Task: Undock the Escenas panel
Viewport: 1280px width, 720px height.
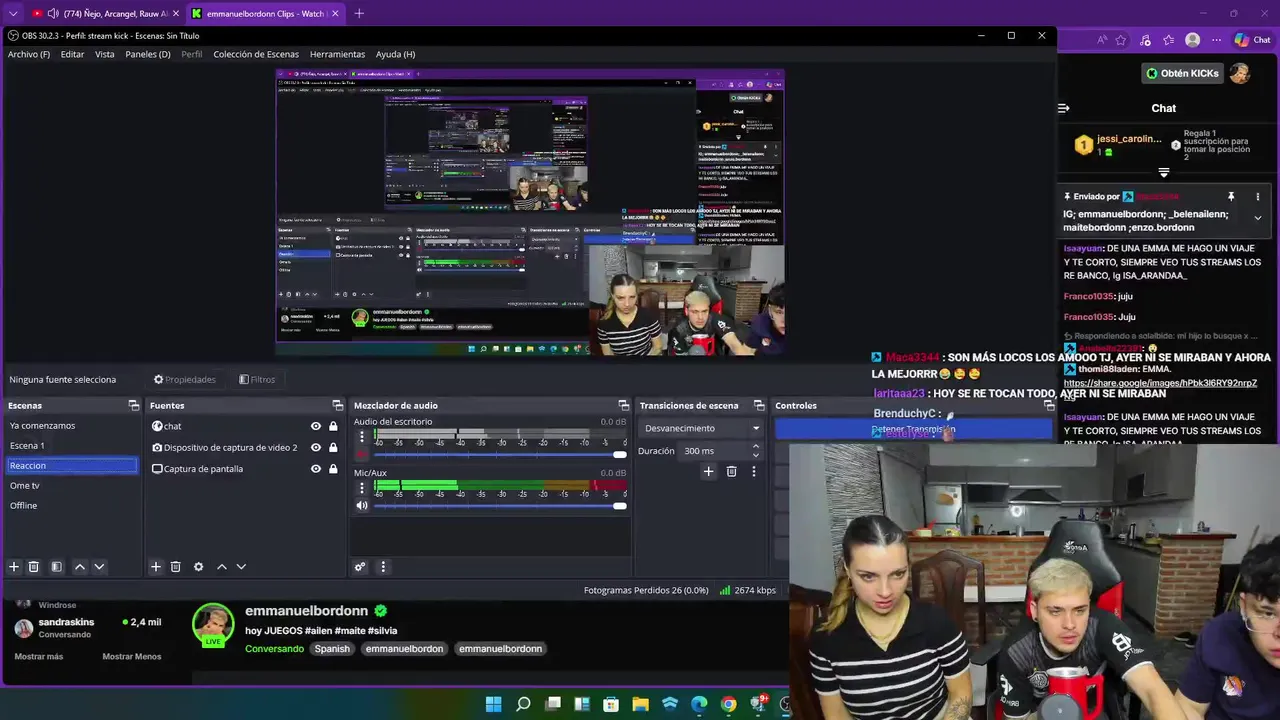Action: pyautogui.click(x=134, y=405)
